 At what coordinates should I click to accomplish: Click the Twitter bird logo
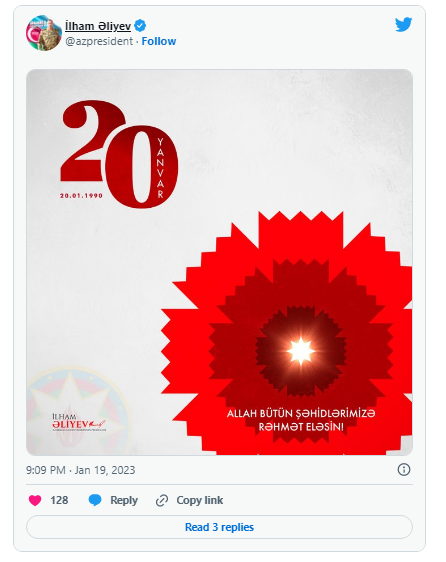[x=403, y=24]
